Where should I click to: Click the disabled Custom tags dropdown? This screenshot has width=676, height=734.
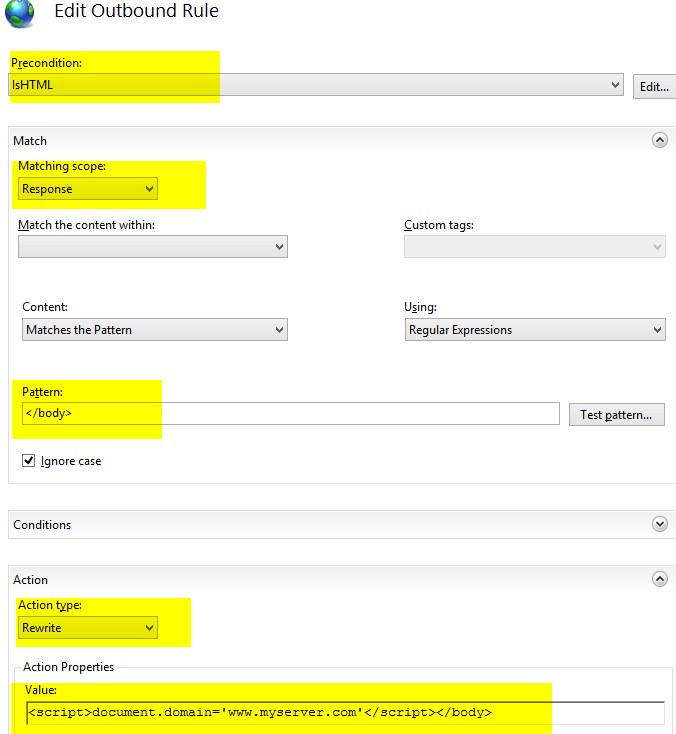[x=535, y=247]
